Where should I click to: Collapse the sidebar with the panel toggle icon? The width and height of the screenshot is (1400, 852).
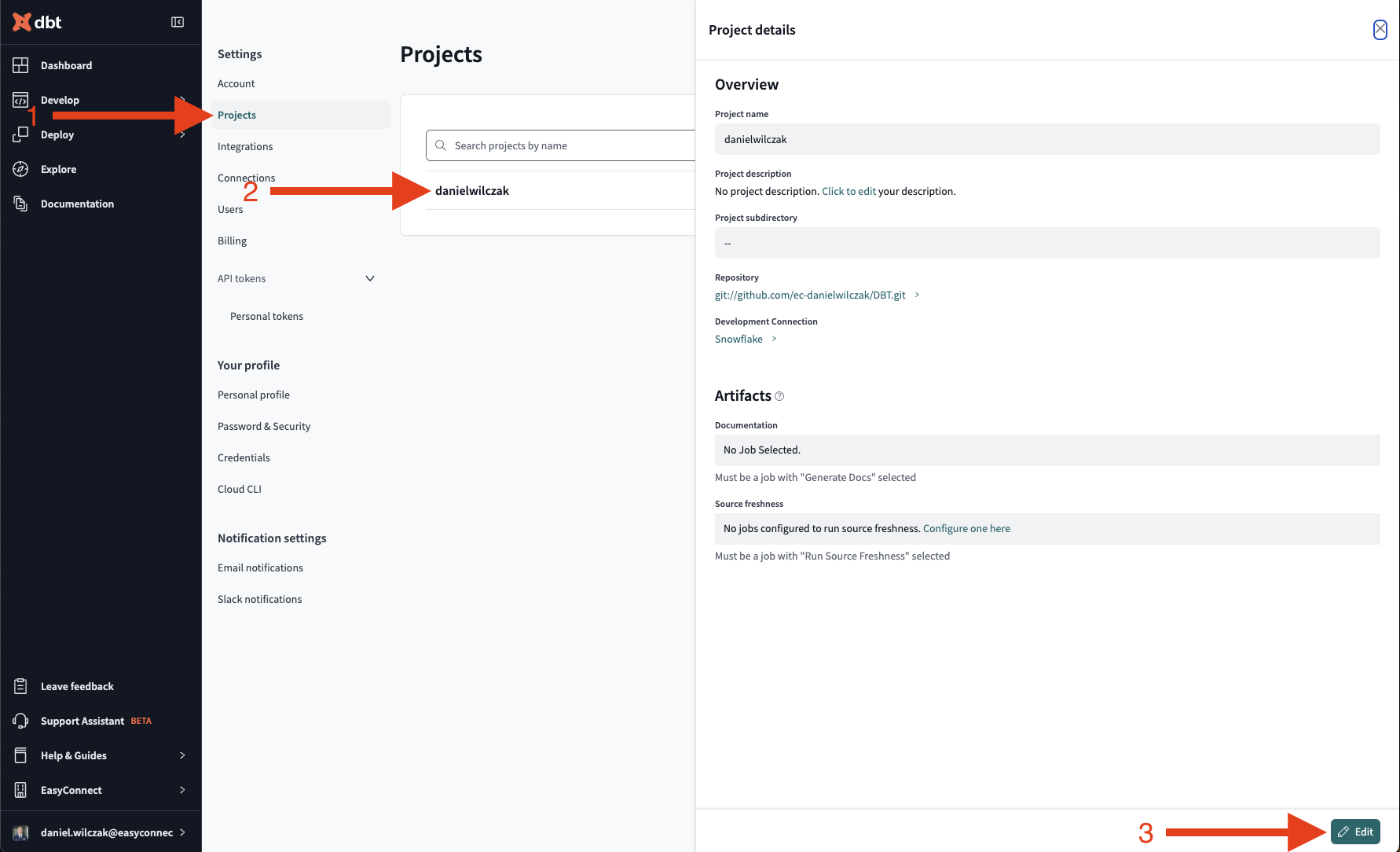coord(178,22)
